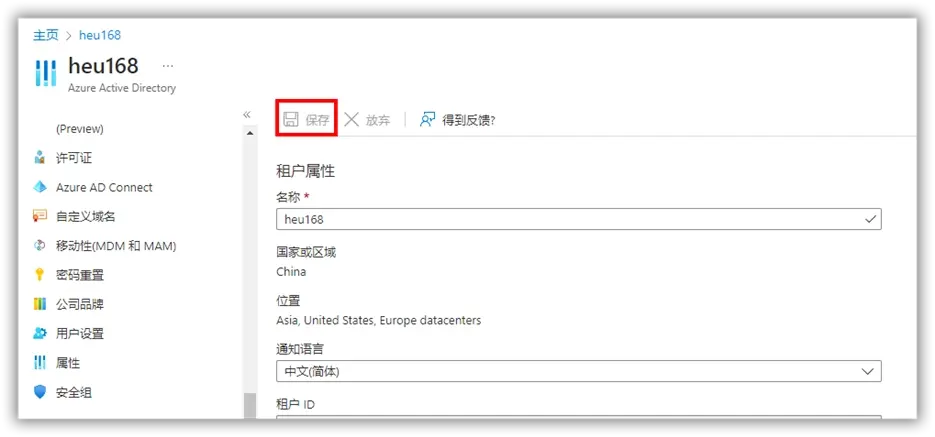Click the 用户设置 gear icon

pos(40,333)
